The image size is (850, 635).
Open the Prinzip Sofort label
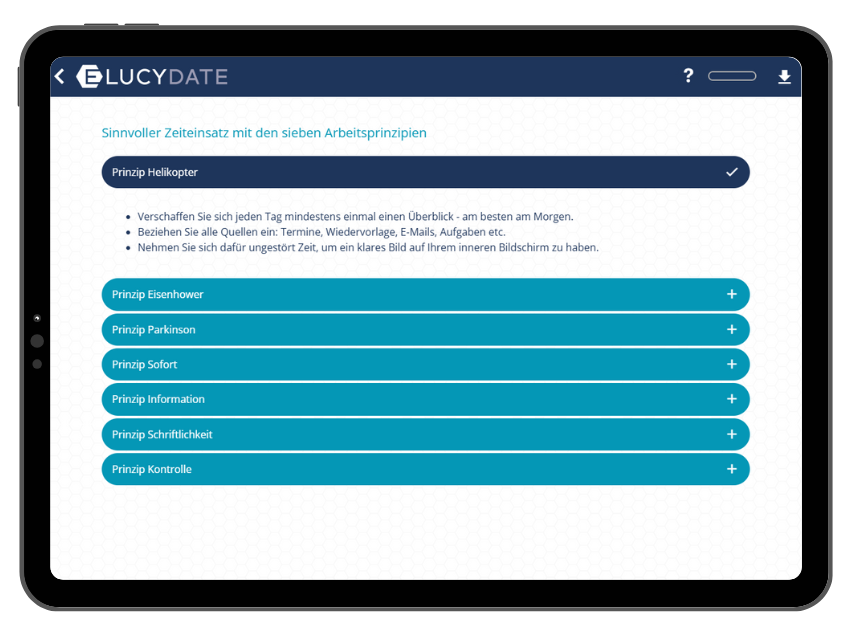pos(145,365)
